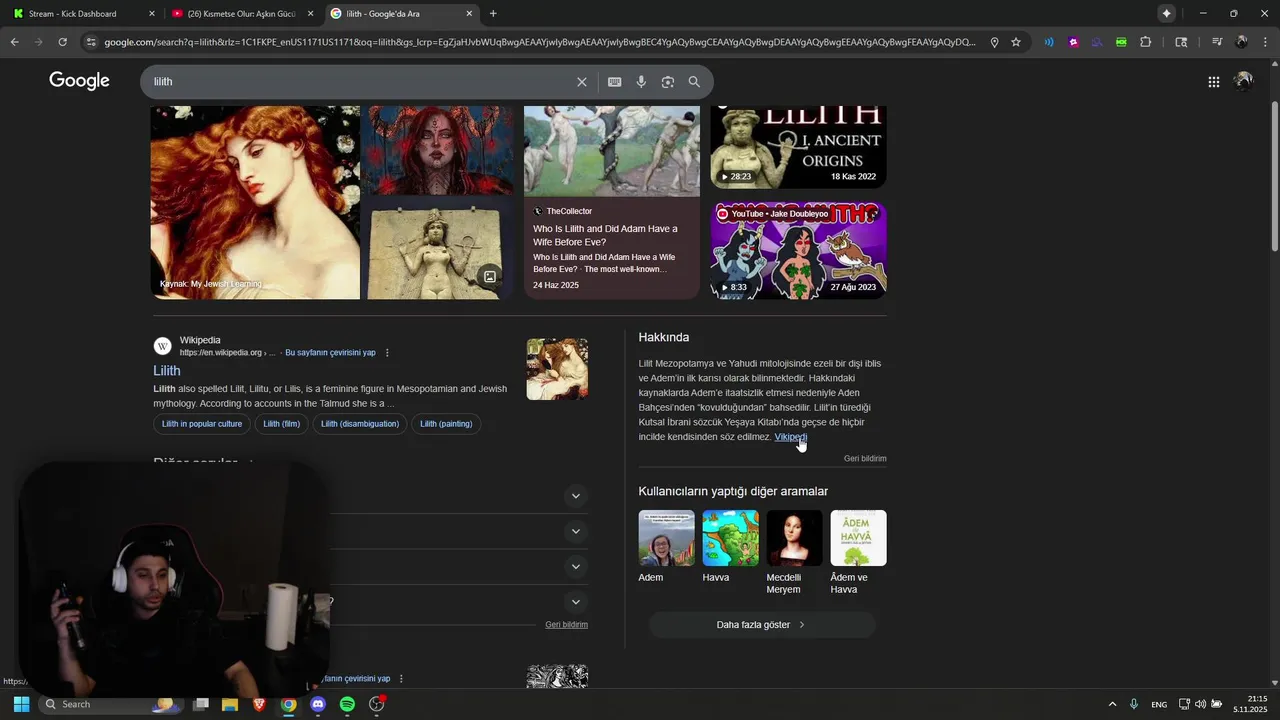Open the Lilith Wikipedia result title

(x=167, y=371)
